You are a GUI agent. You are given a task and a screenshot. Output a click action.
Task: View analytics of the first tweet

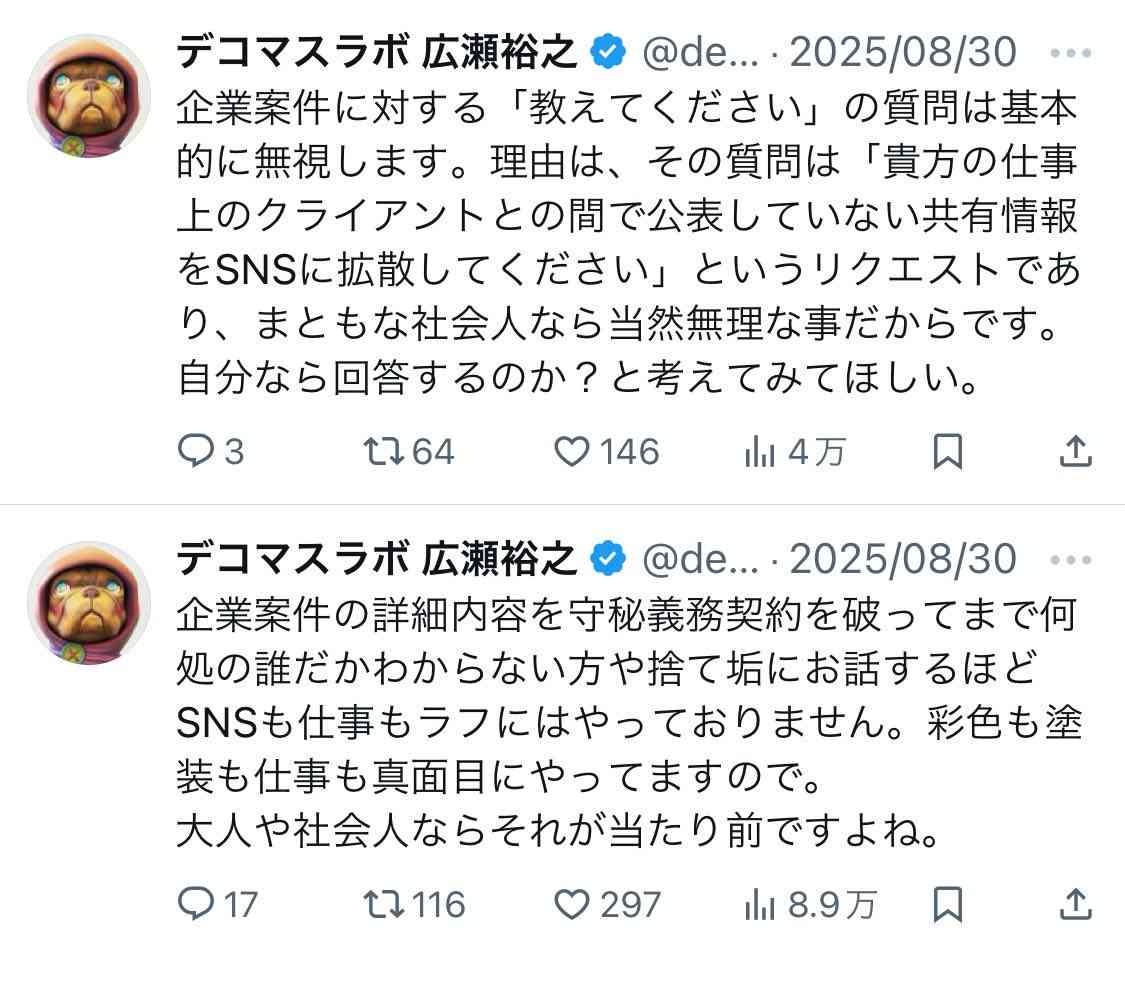tap(760, 453)
